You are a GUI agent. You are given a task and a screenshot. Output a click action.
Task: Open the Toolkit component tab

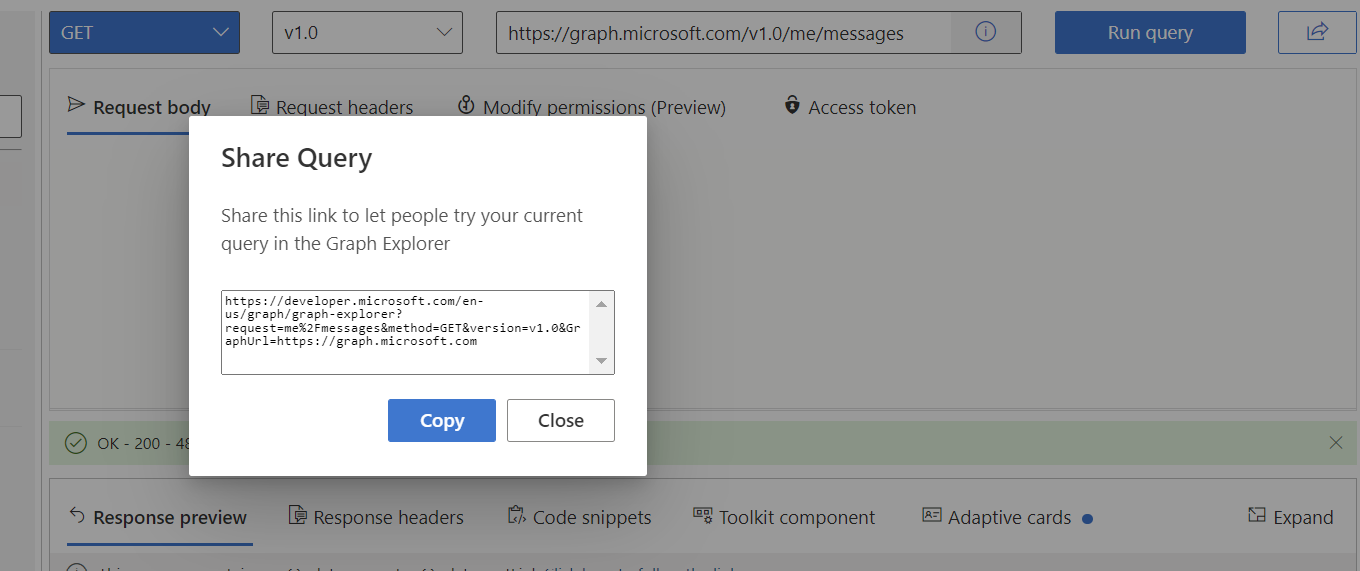pyautogui.click(x=784, y=517)
